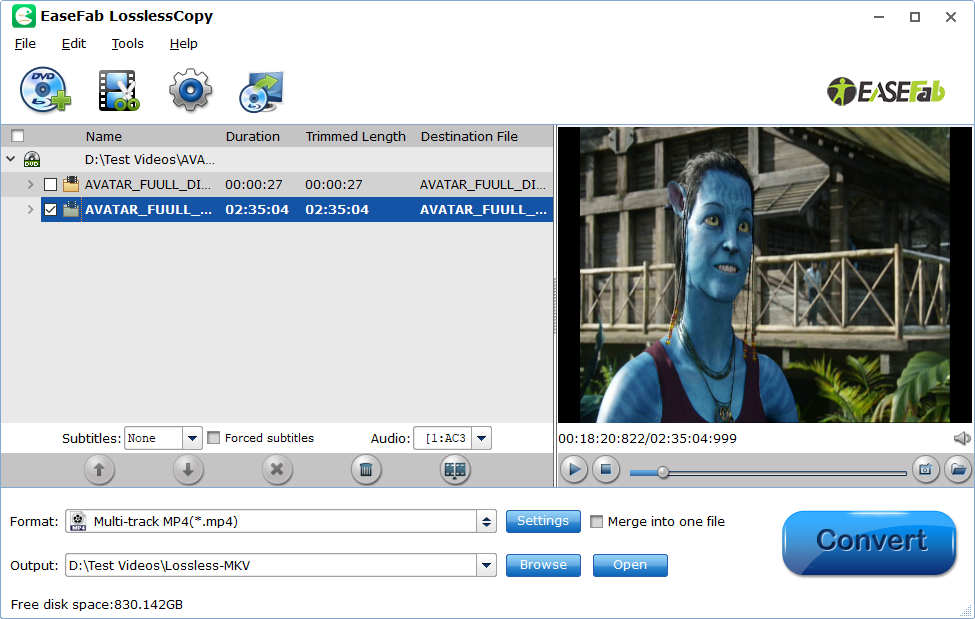Toggle the select-all checkbox in header
The width and height of the screenshot is (975, 619).
tap(17, 136)
